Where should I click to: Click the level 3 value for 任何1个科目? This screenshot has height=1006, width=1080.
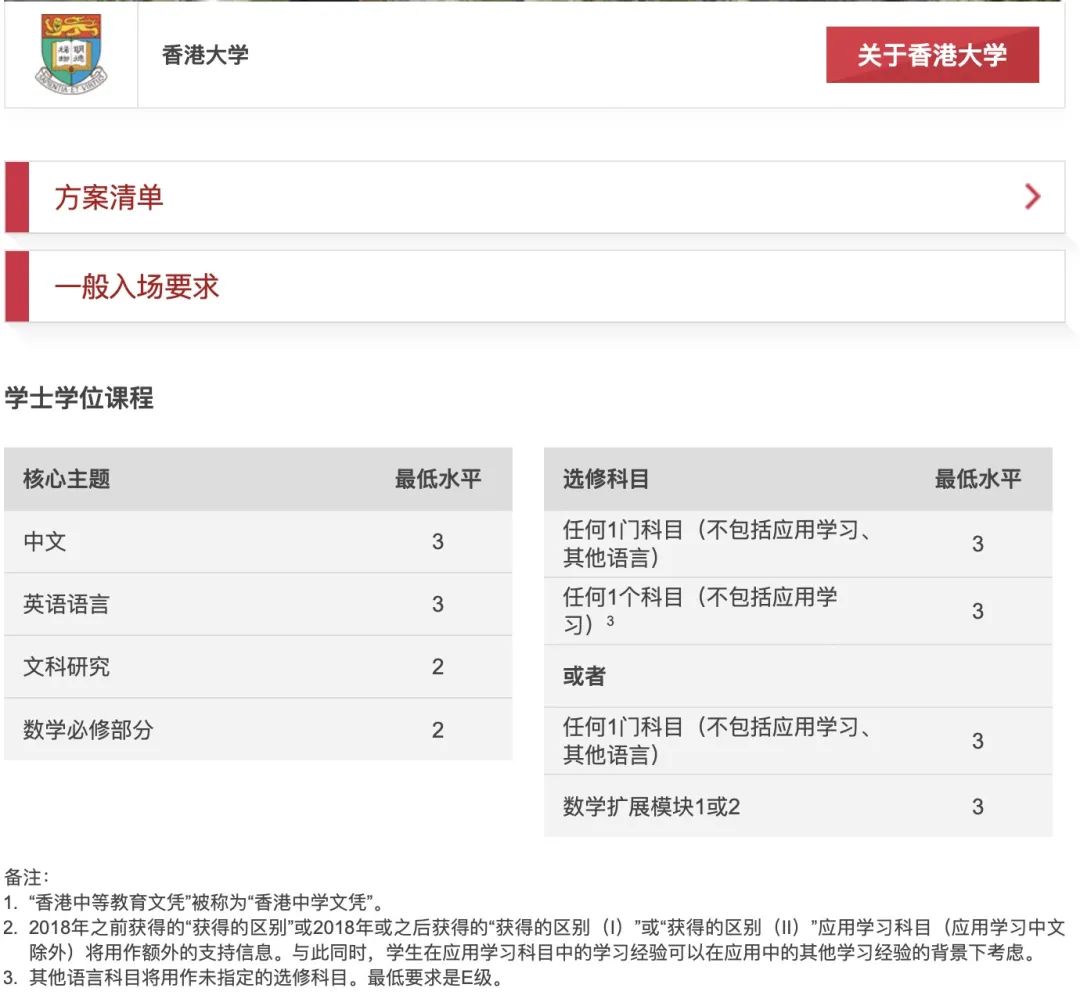coord(978,611)
